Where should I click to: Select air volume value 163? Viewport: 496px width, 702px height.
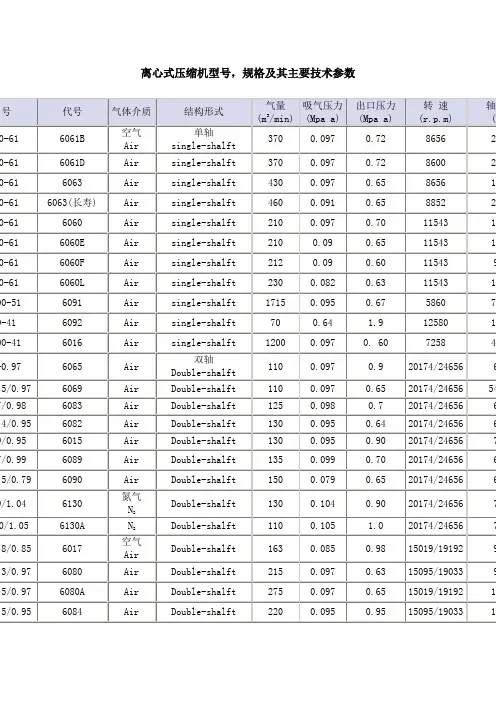[x=275, y=549]
